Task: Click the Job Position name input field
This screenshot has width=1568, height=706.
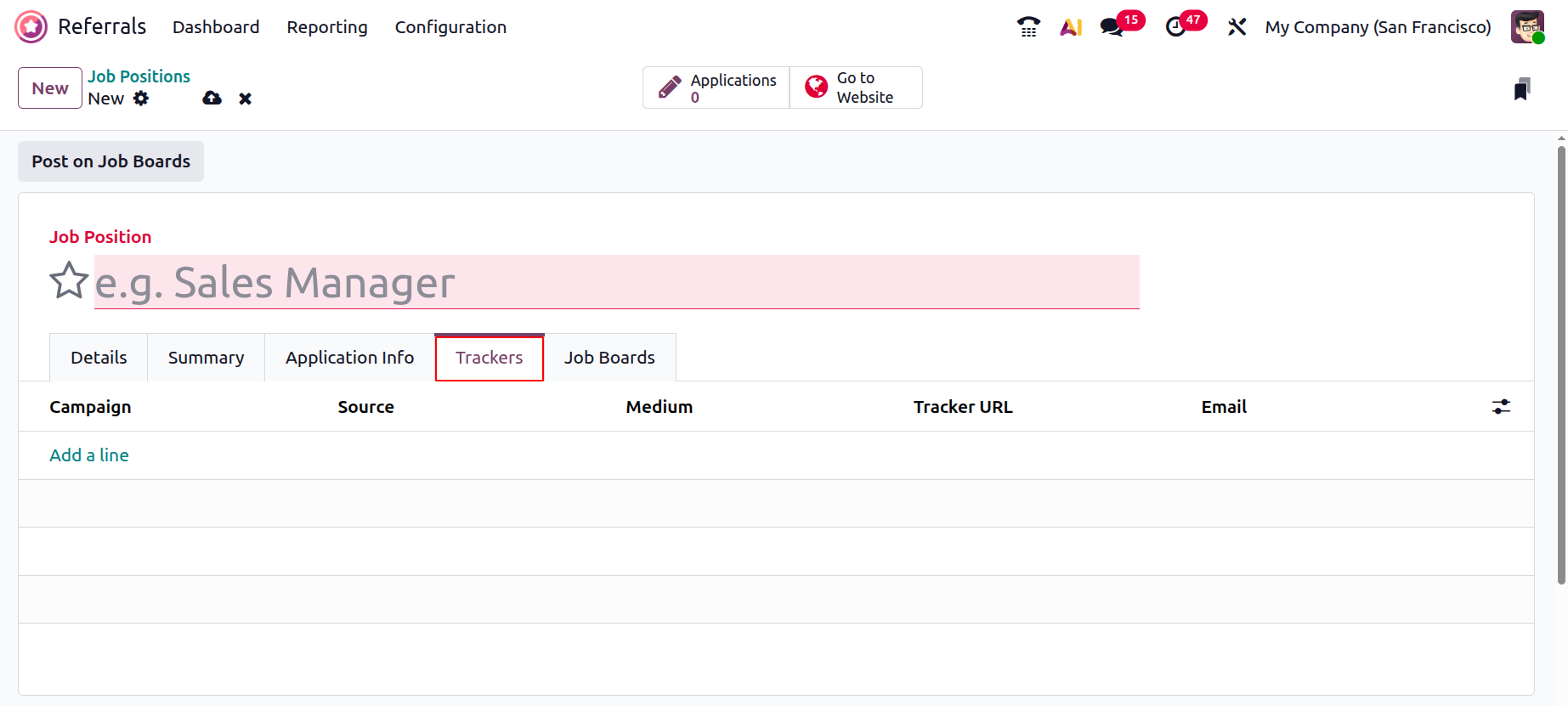Action: point(617,282)
